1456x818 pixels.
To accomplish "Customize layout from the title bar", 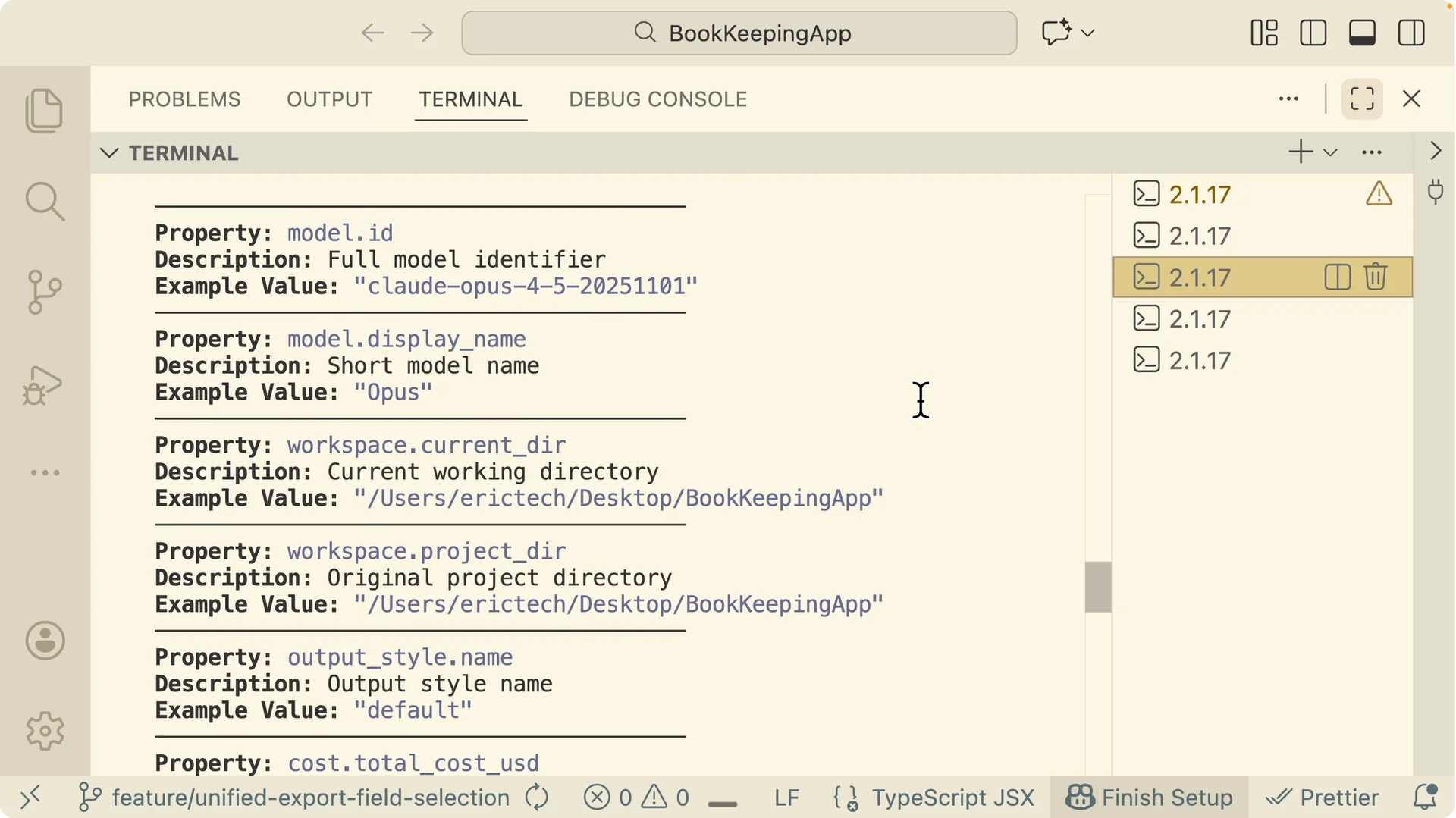I will pyautogui.click(x=1264, y=33).
